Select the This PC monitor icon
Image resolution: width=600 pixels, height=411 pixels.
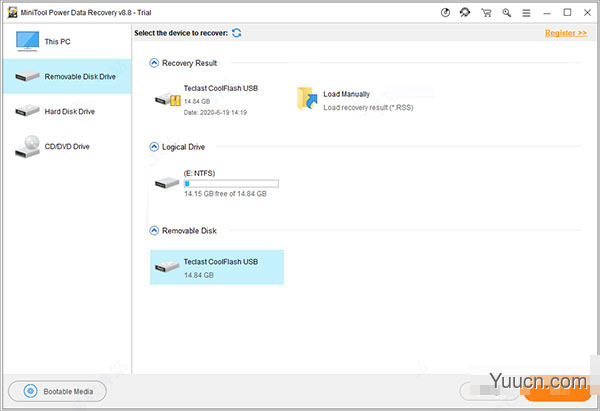point(27,41)
